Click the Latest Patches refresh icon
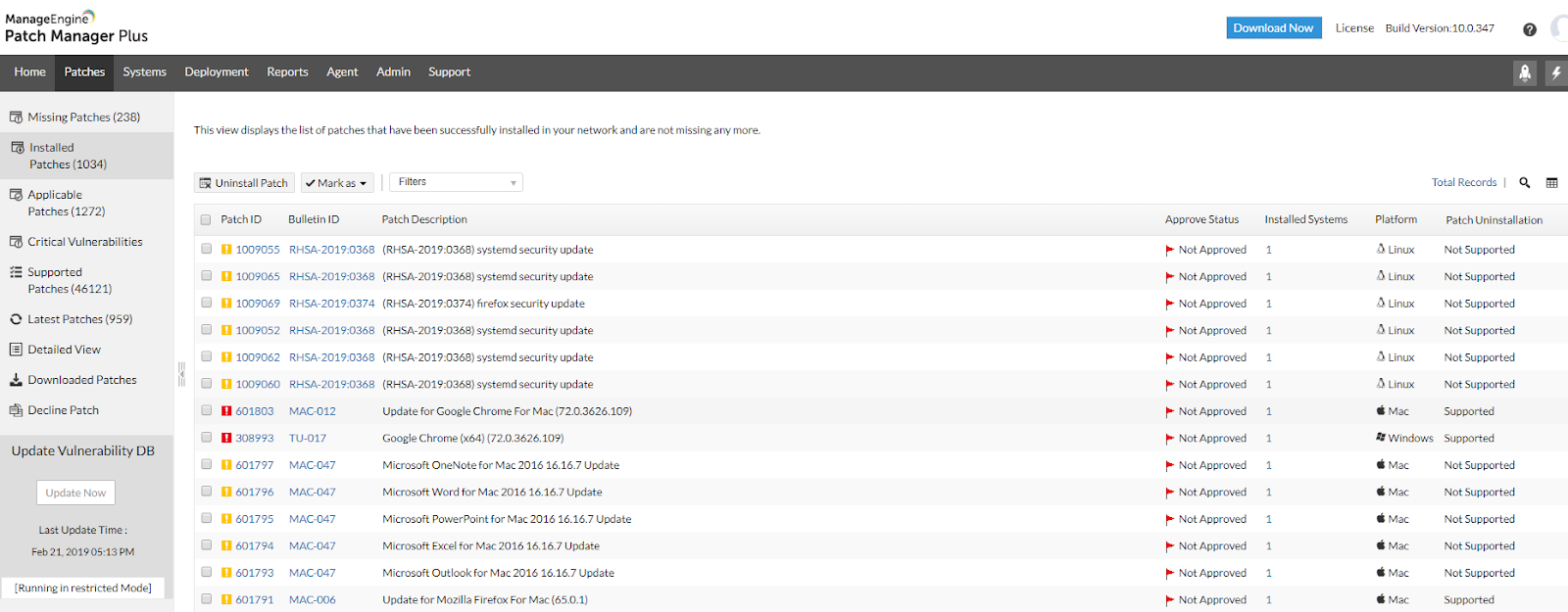Viewport: 1568px width, 612px height. pyautogui.click(x=16, y=319)
